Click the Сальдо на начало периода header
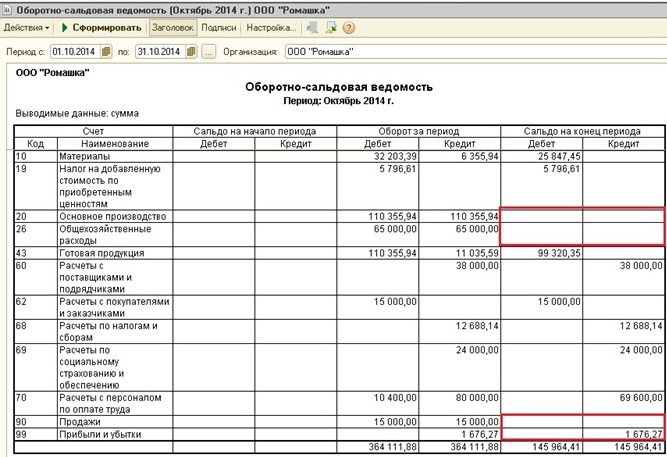This screenshot has height=457, width=667. pos(254,131)
